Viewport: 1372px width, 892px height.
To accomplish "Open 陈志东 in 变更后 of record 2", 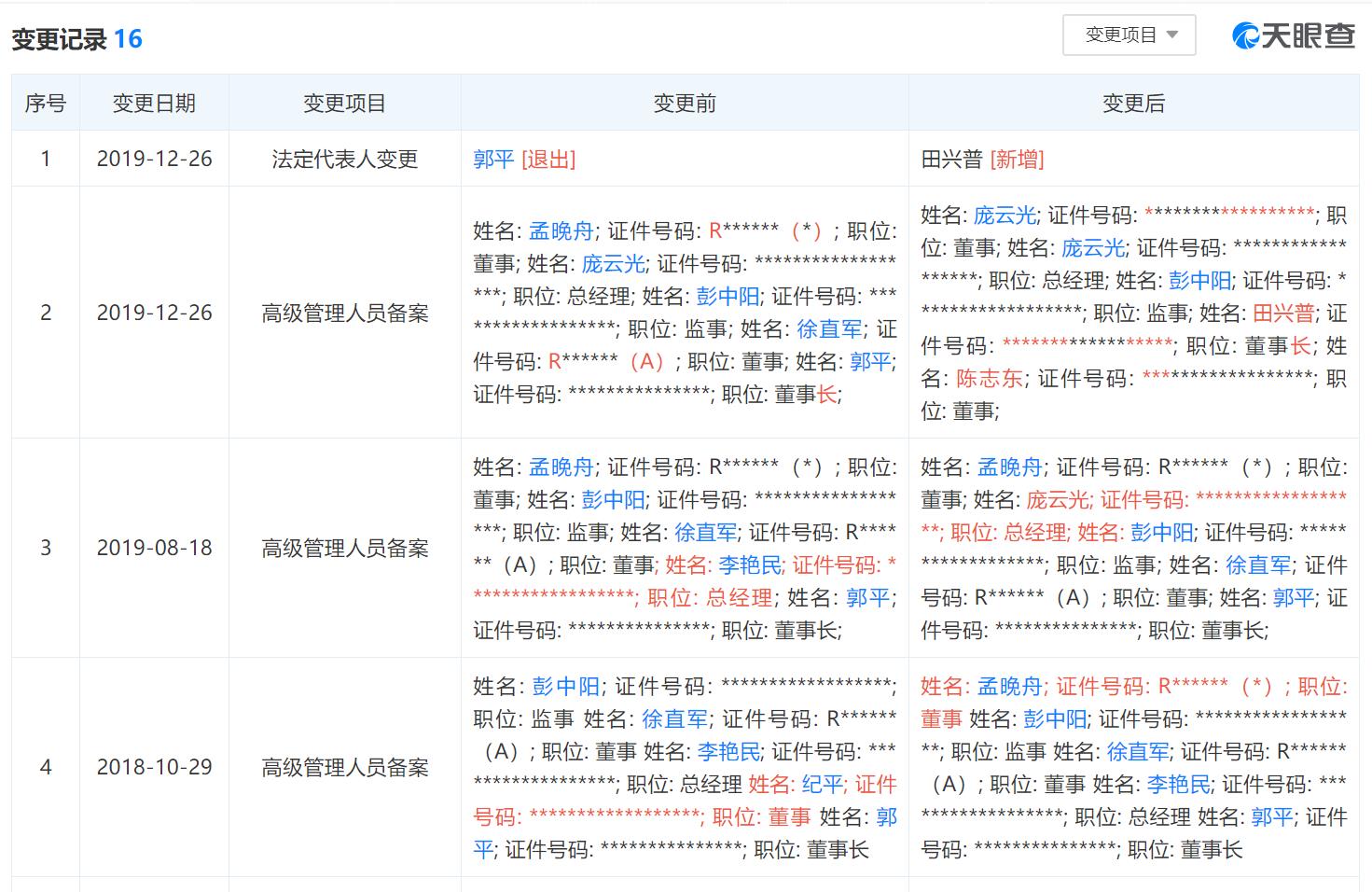I will tap(990, 379).
